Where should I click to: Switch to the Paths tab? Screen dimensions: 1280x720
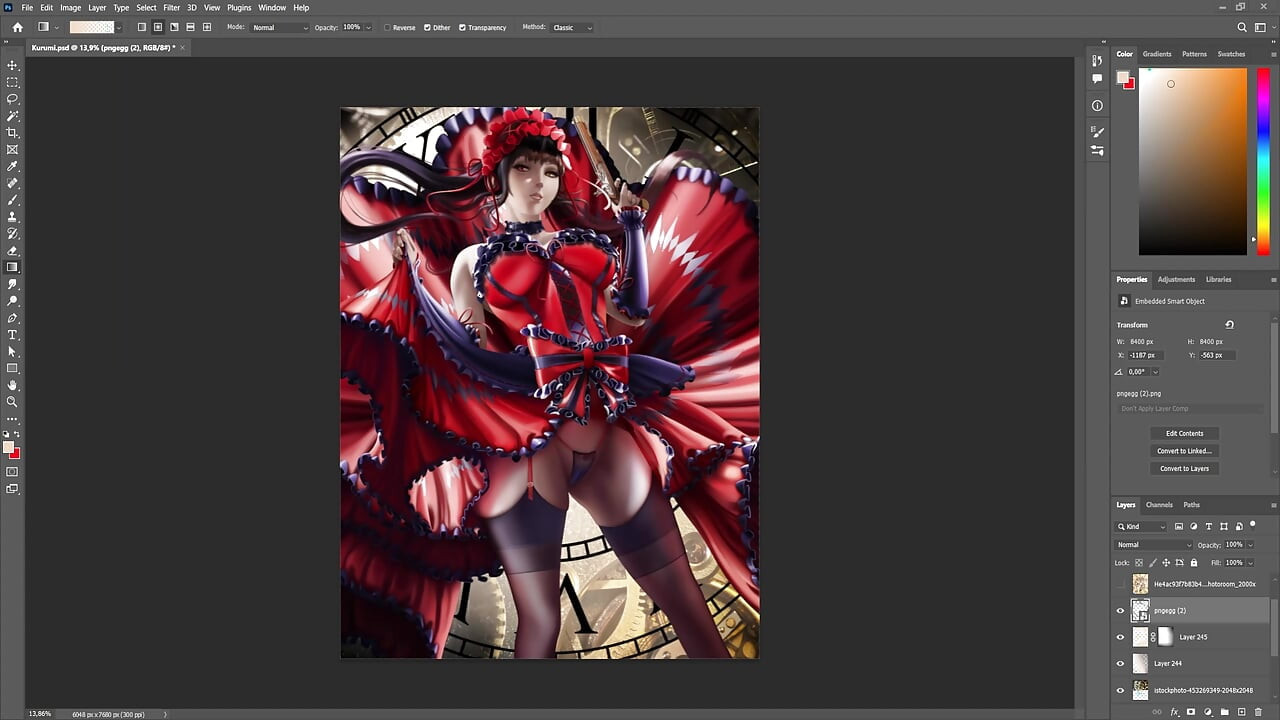1191,505
